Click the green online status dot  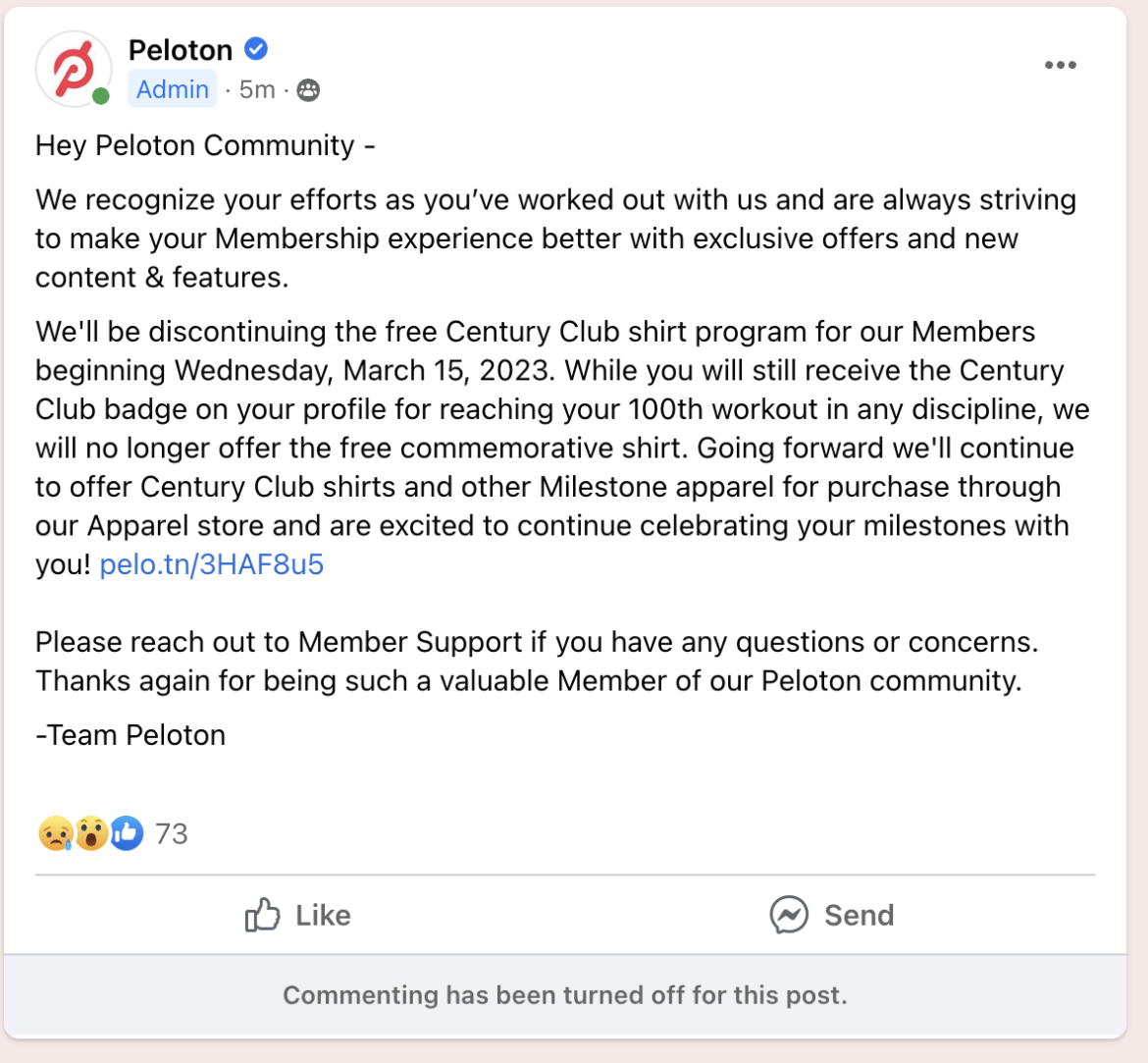coord(101,96)
